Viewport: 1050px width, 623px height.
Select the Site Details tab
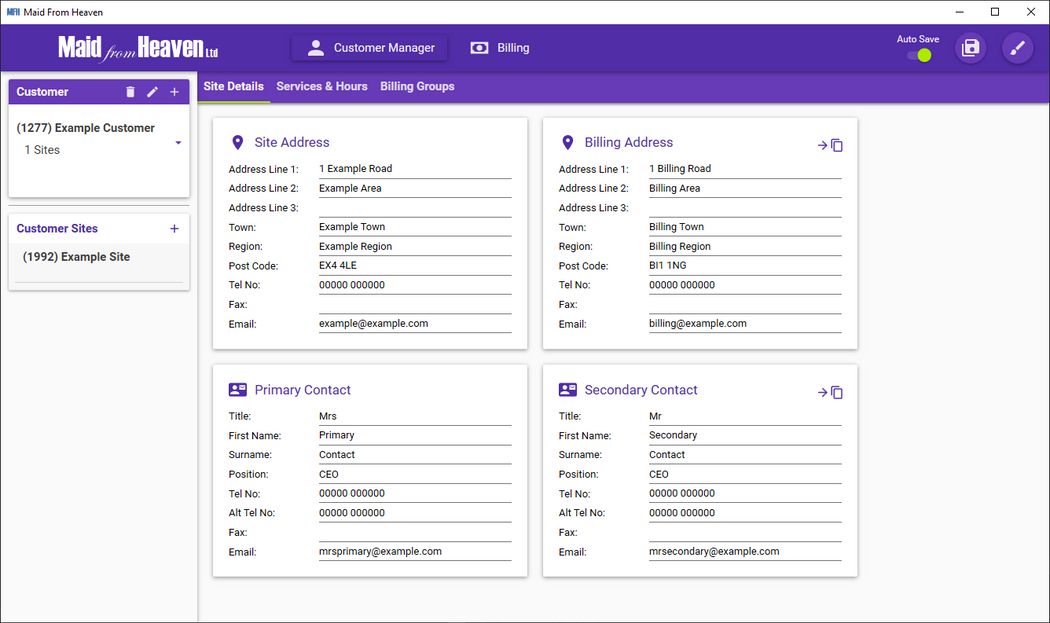233,87
